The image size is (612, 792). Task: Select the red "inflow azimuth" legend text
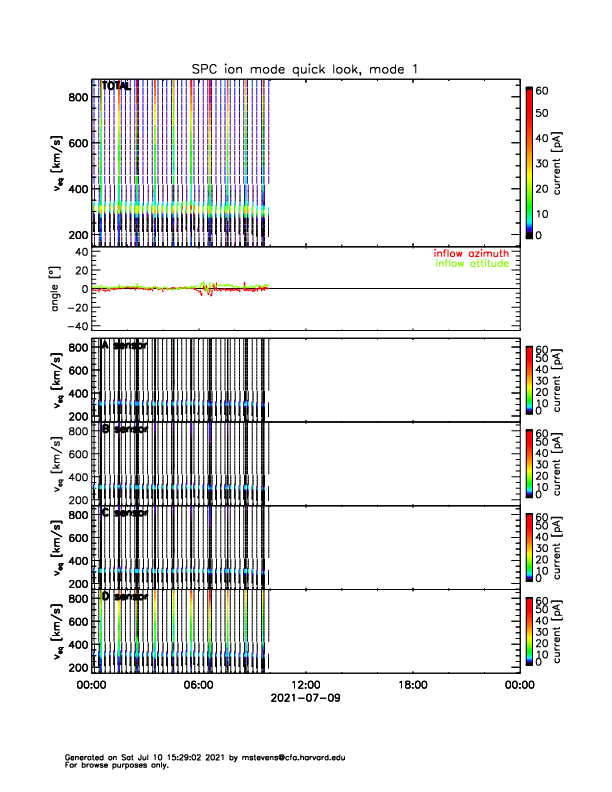pyautogui.click(x=470, y=254)
